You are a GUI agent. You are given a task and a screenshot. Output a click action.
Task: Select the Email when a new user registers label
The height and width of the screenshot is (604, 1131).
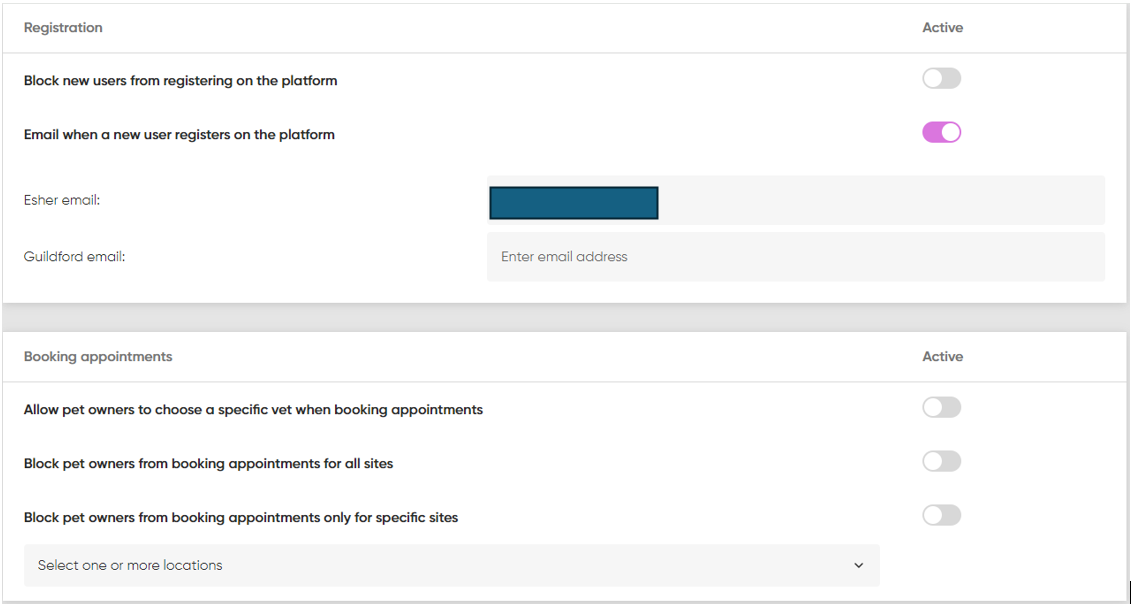(x=179, y=134)
